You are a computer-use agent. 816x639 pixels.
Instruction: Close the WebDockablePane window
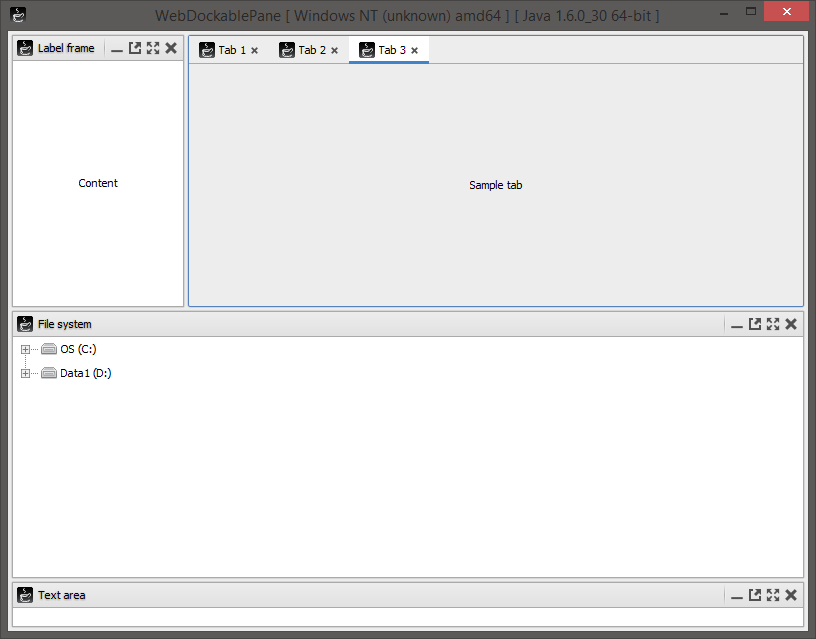(x=786, y=11)
